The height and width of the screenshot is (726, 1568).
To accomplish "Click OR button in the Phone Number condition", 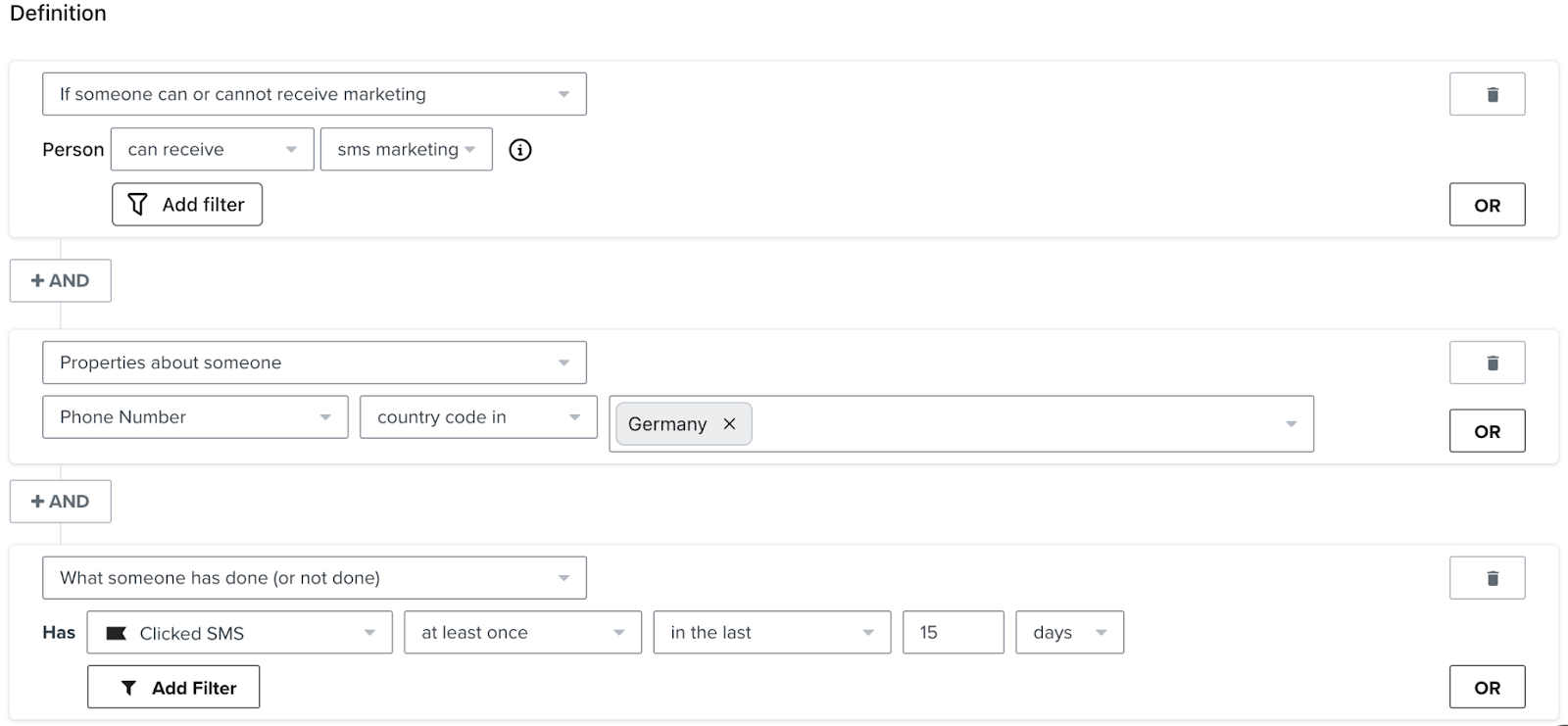I will tap(1487, 431).
